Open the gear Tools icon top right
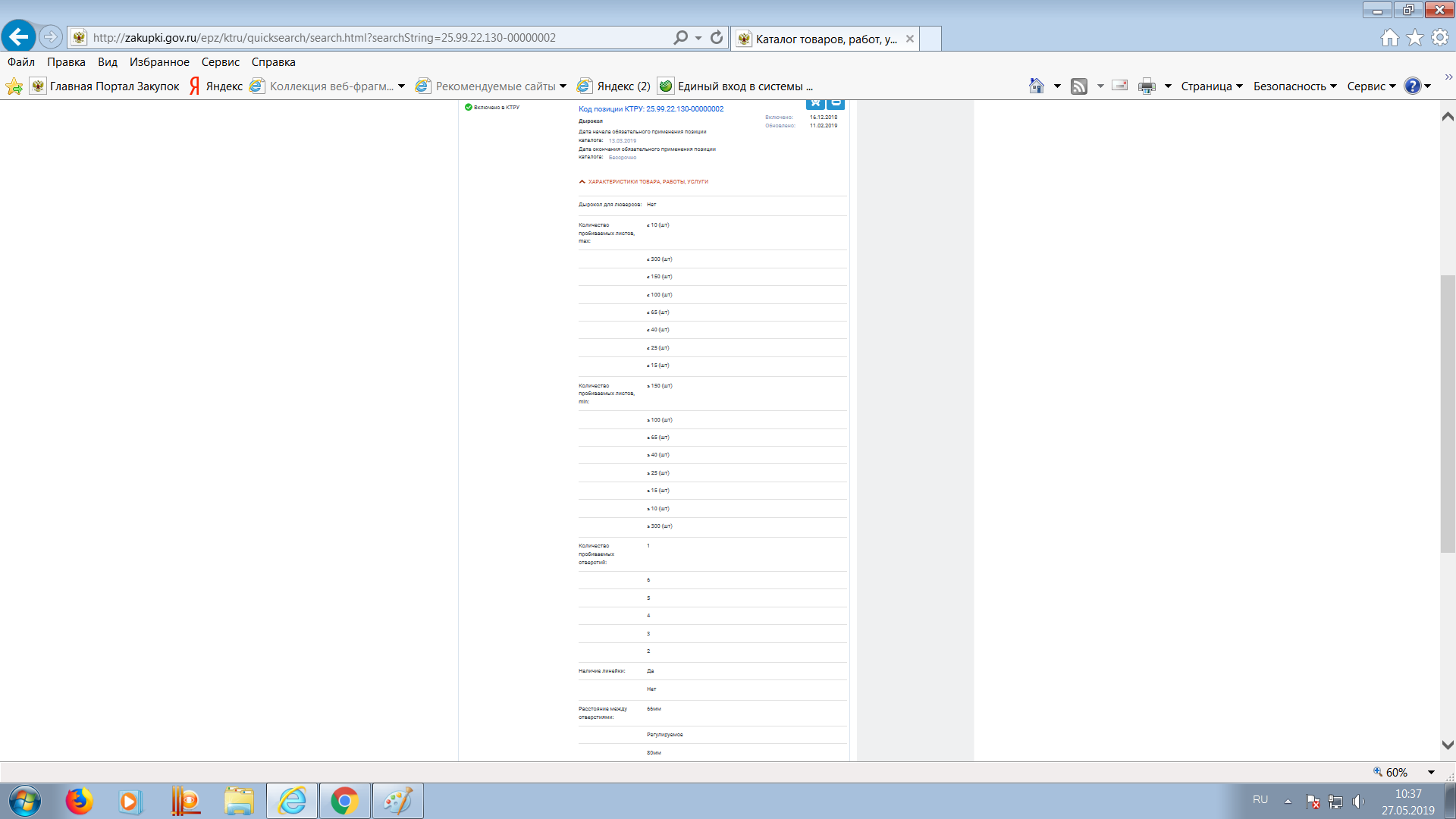1456x819 pixels. pos(1440,37)
